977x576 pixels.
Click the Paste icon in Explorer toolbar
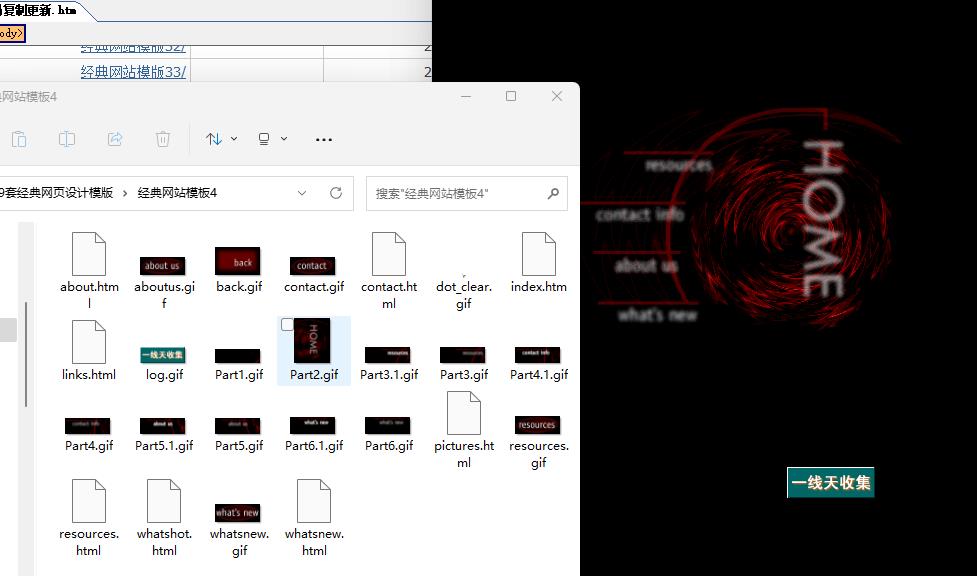tap(19, 139)
